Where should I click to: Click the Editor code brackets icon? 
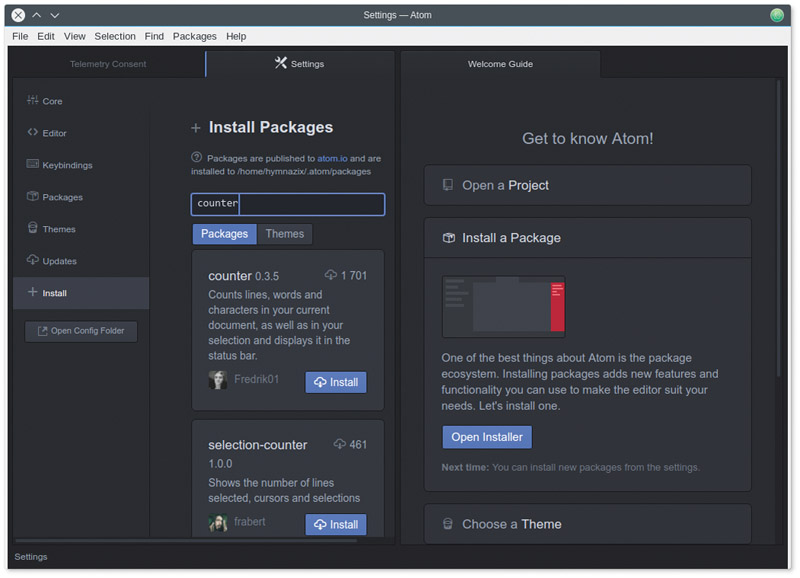click(33, 132)
